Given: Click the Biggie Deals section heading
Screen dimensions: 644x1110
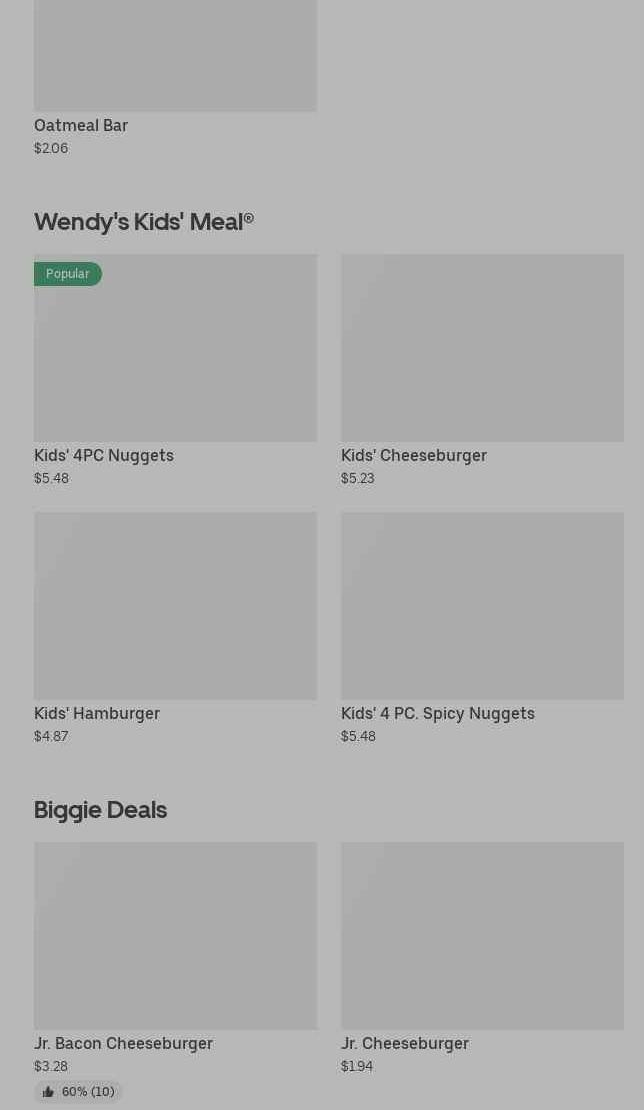Looking at the screenshot, I should pos(100,809).
